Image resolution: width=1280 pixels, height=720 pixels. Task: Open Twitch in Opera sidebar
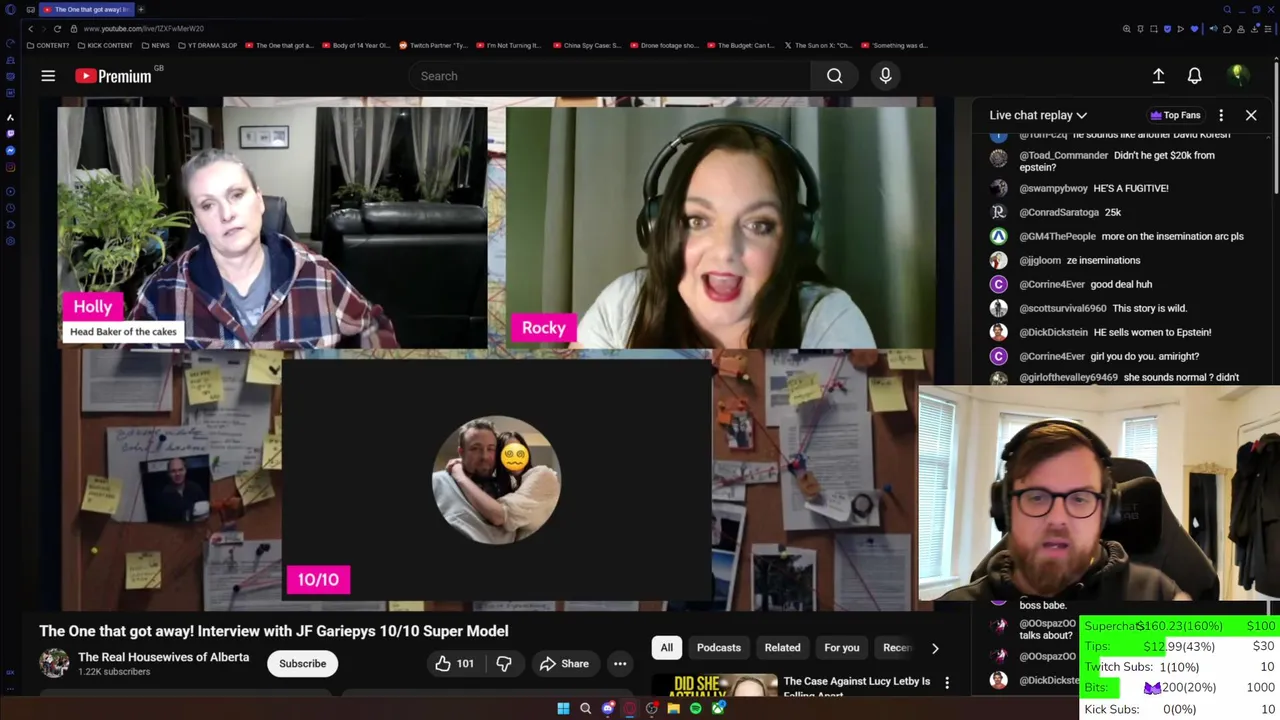click(x=10, y=133)
